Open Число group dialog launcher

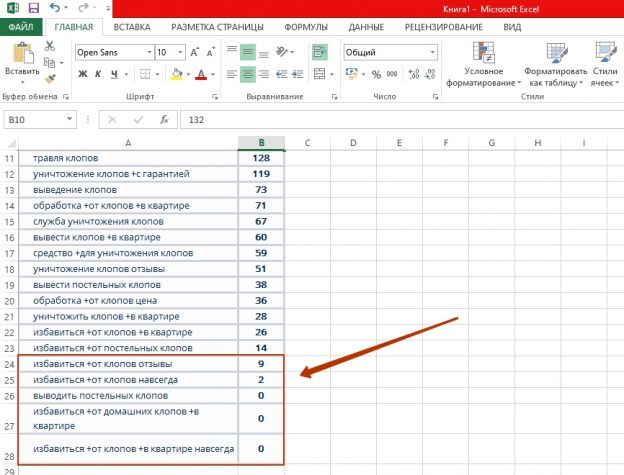coord(435,97)
